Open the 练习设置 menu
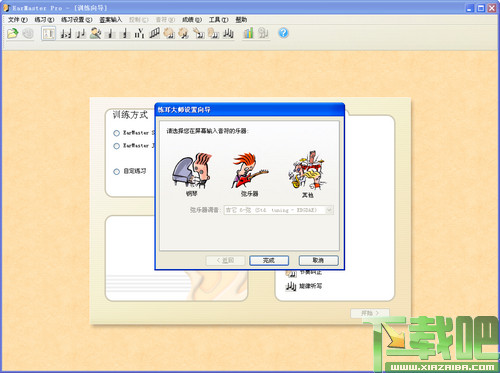Image resolution: width=500 pixels, height=373 pixels. pyautogui.click(x=76, y=20)
